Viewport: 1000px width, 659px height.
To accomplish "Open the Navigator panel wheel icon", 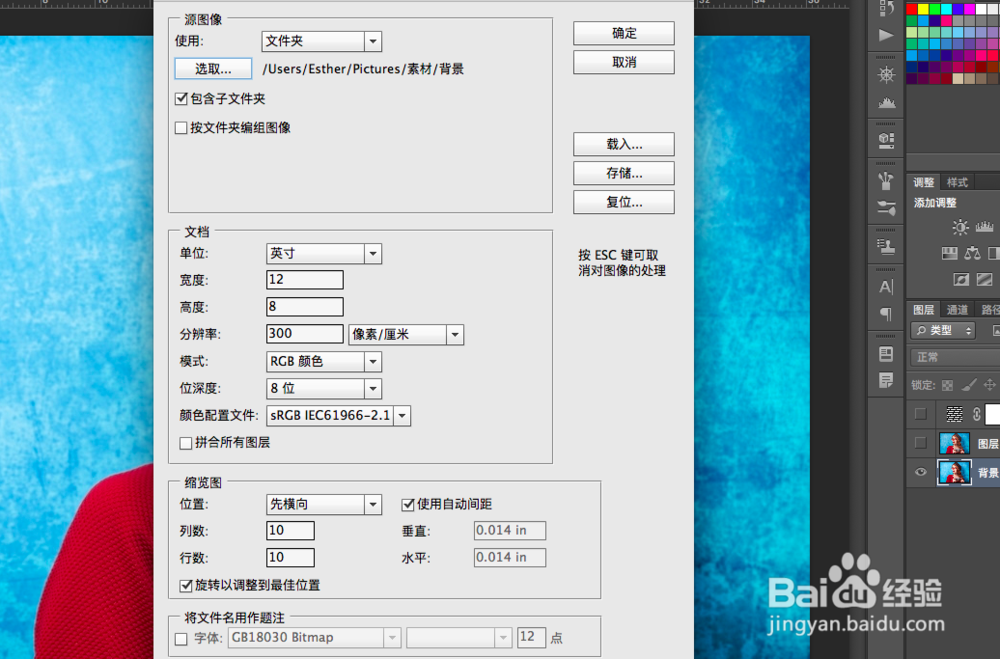I will click(886, 75).
